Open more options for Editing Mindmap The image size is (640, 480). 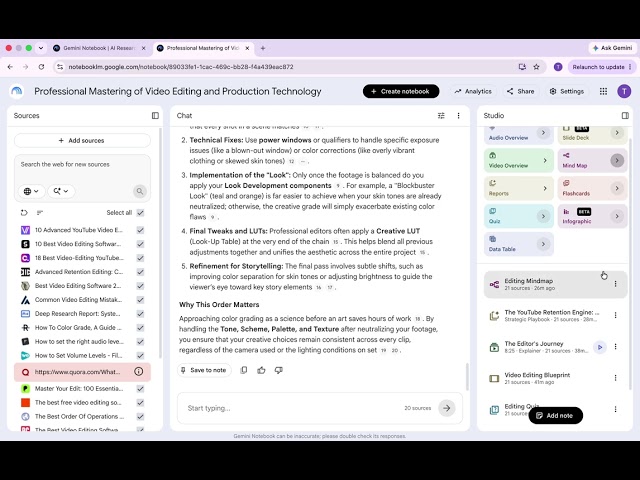pyautogui.click(x=616, y=284)
